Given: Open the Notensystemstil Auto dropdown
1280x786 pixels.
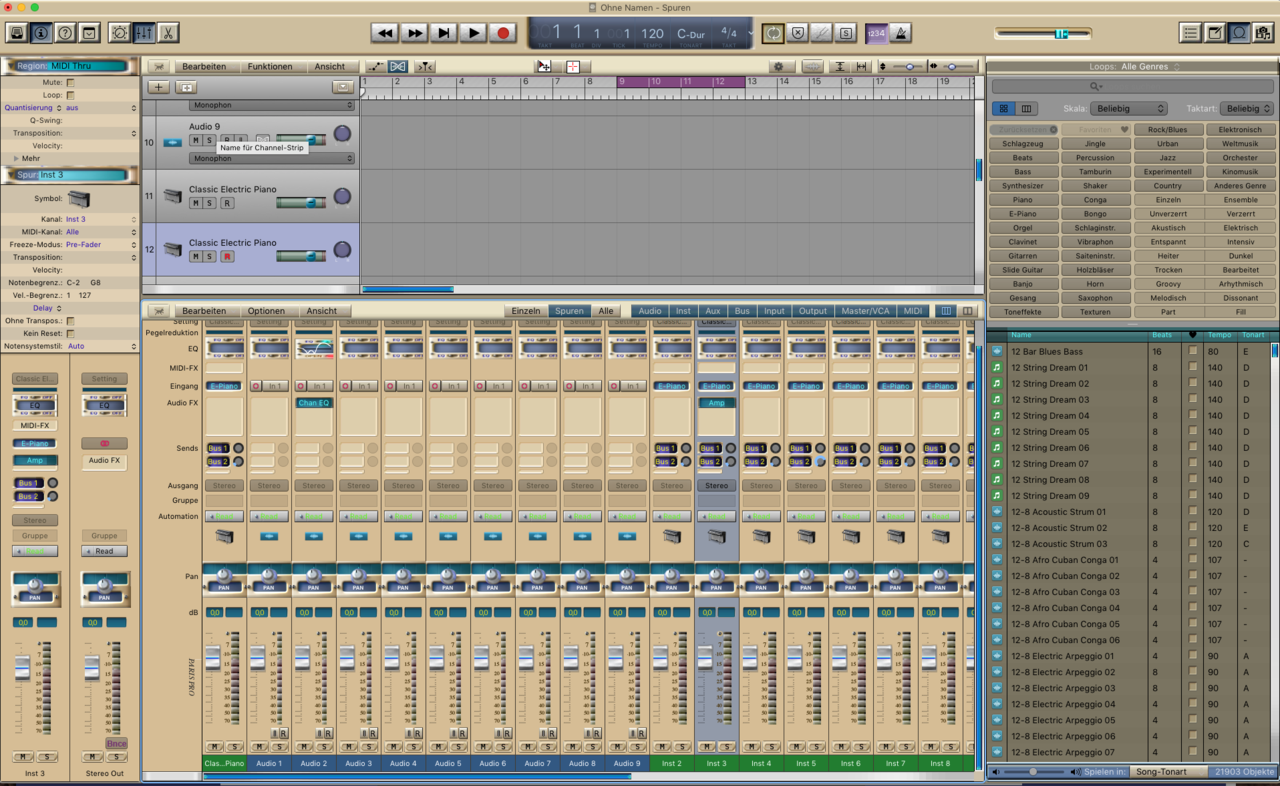Looking at the screenshot, I should (x=100, y=346).
